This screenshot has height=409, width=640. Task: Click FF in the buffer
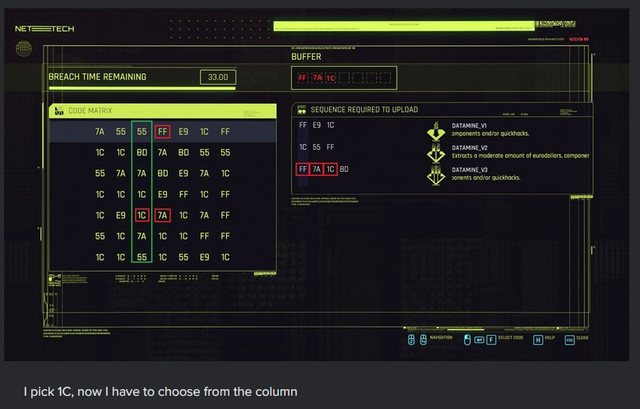[x=302, y=78]
